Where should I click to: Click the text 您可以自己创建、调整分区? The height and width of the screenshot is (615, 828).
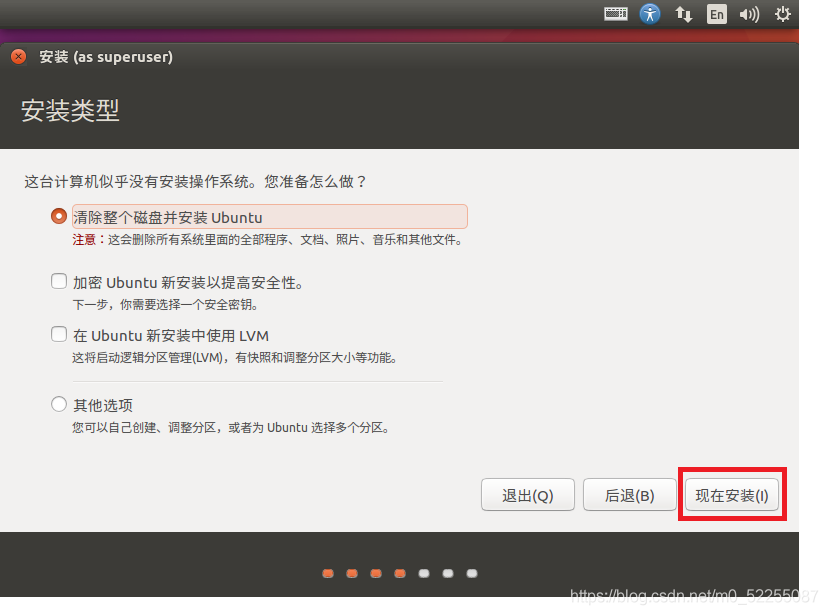tap(231, 428)
